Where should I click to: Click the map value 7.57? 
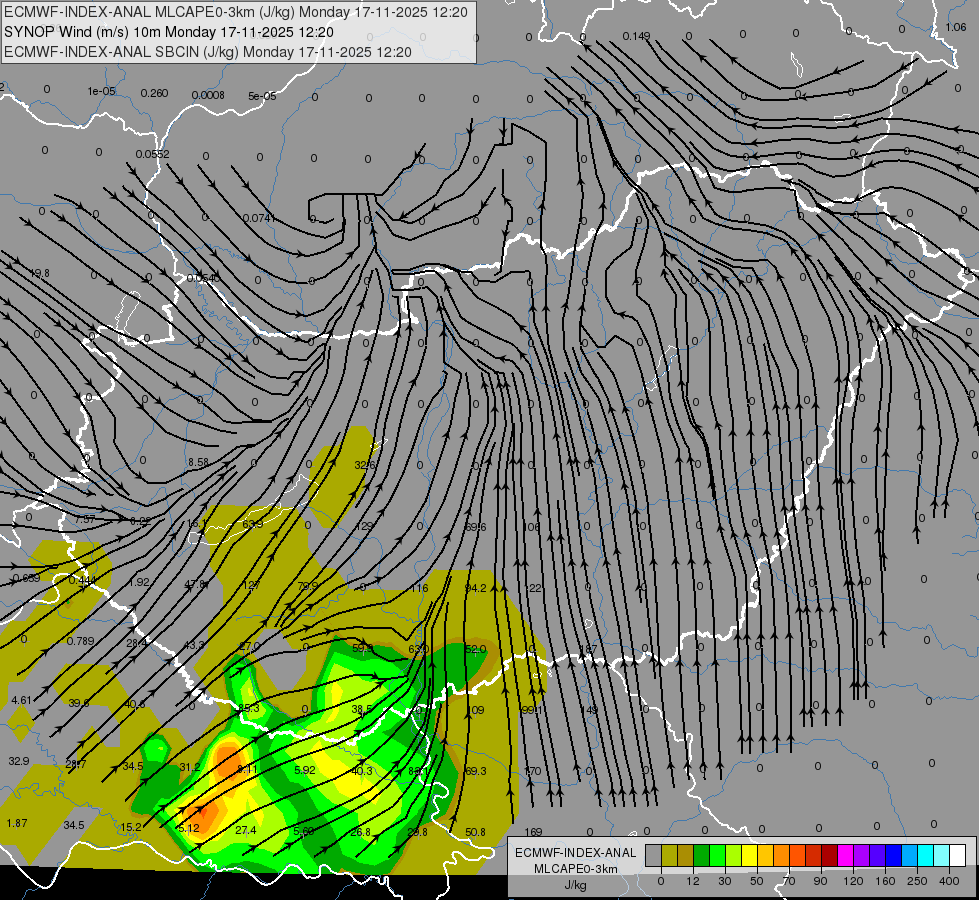[85, 520]
